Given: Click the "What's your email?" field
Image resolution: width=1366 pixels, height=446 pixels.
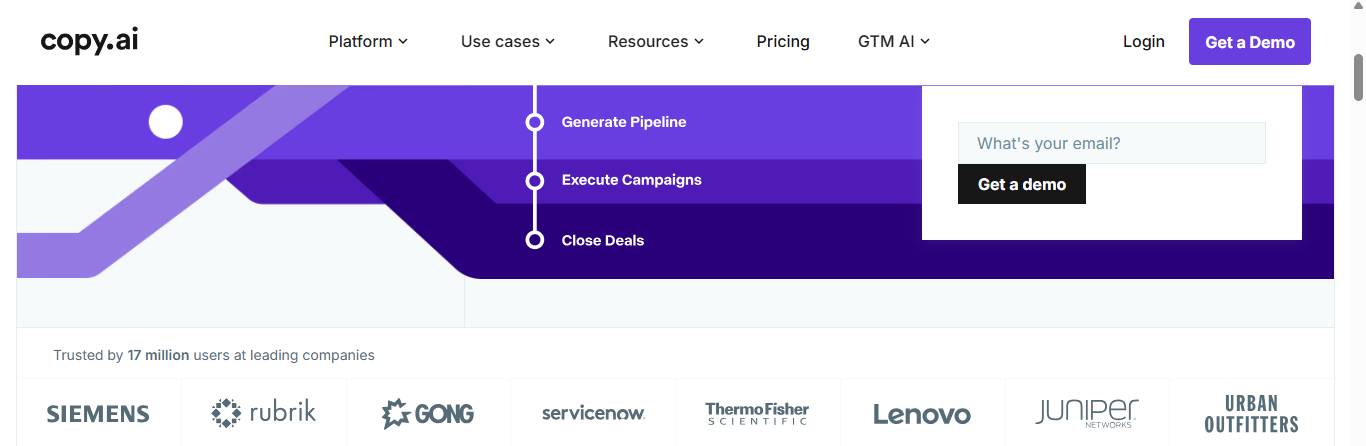Looking at the screenshot, I should tap(1112, 143).
